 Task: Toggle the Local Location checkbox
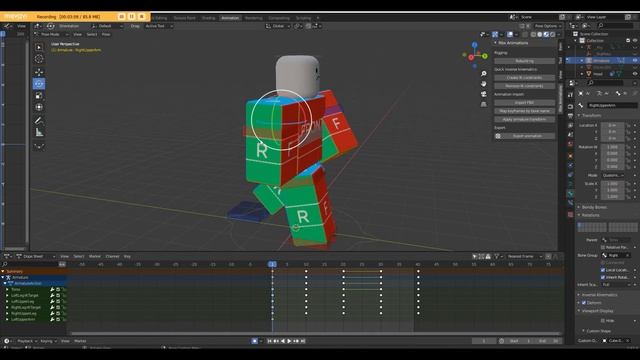603,270
